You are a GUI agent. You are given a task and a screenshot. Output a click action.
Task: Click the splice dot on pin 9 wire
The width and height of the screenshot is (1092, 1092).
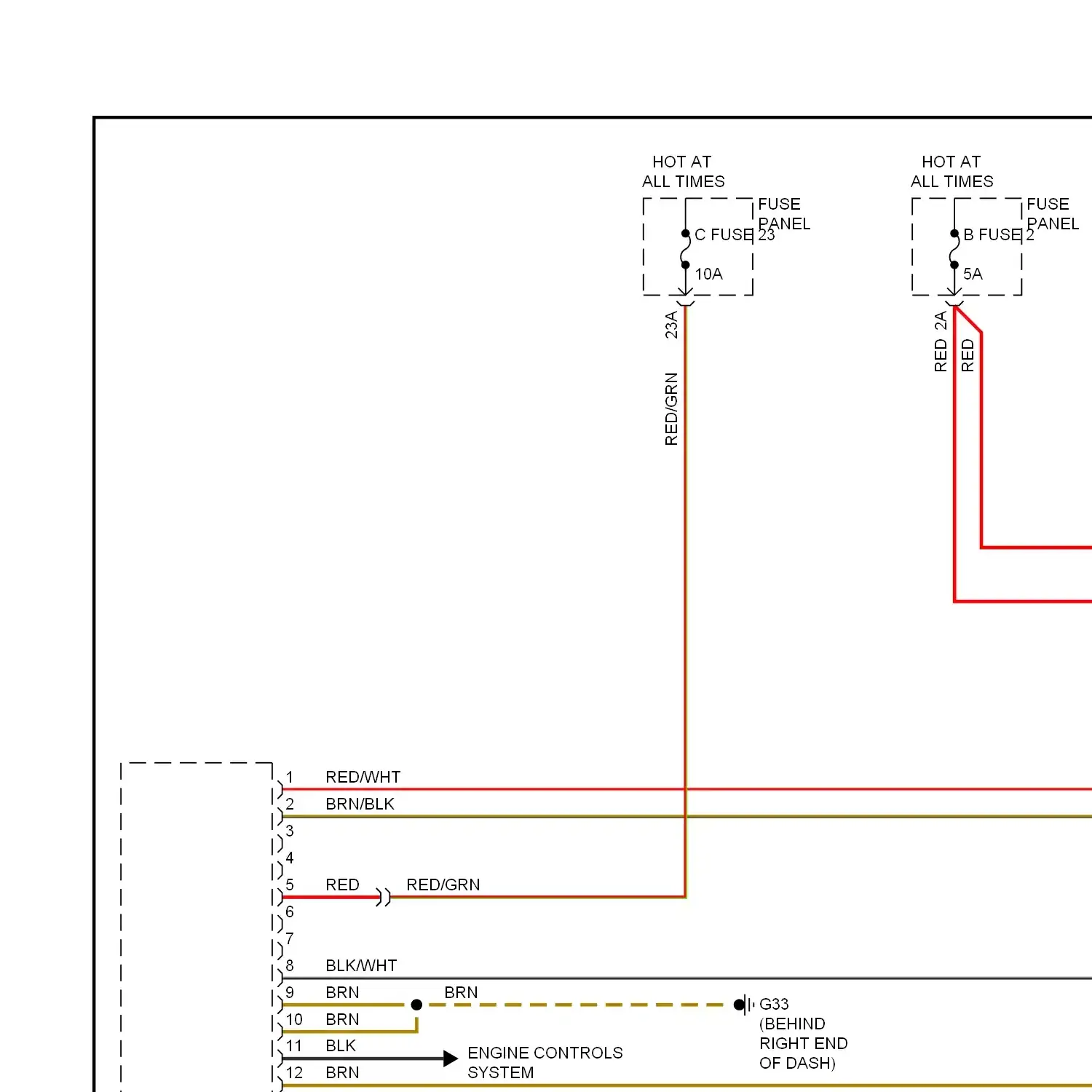pos(416,1005)
